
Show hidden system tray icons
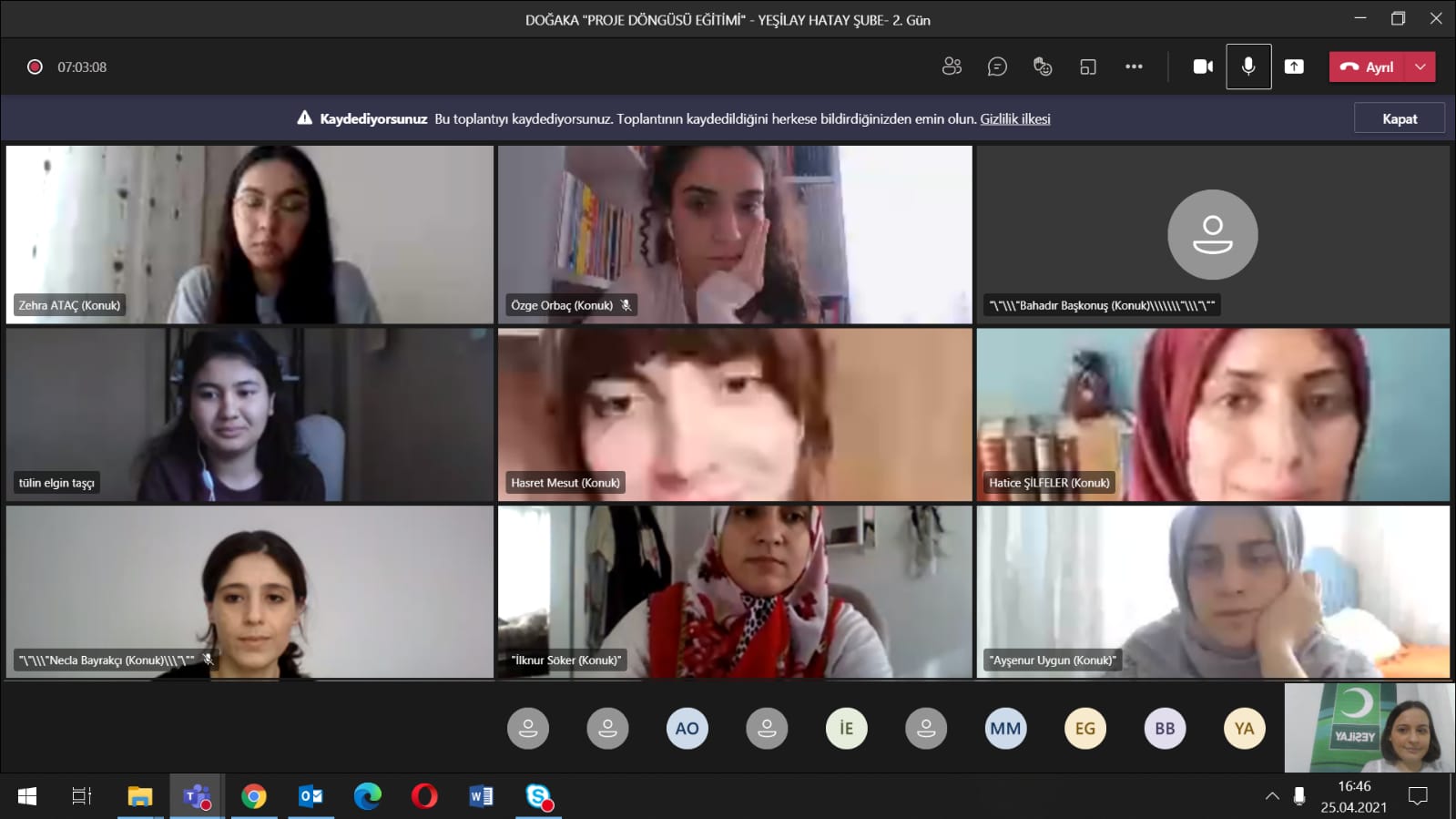coord(1272,796)
